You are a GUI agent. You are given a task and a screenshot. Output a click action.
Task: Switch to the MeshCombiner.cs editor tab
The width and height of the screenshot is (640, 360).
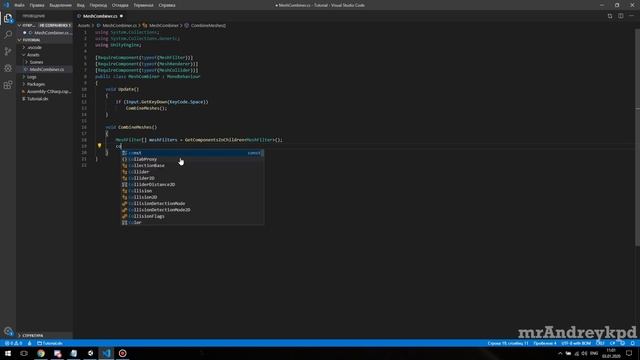click(100, 16)
